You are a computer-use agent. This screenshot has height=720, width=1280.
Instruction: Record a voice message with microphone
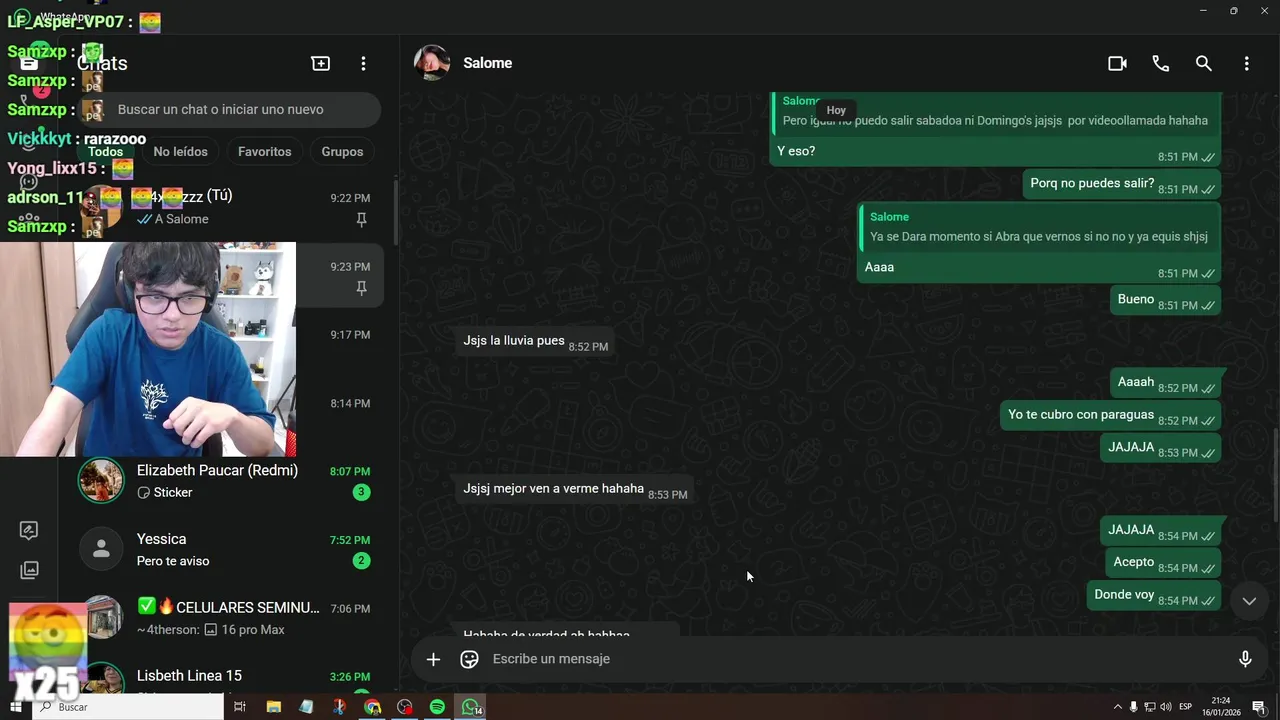[x=1245, y=659]
